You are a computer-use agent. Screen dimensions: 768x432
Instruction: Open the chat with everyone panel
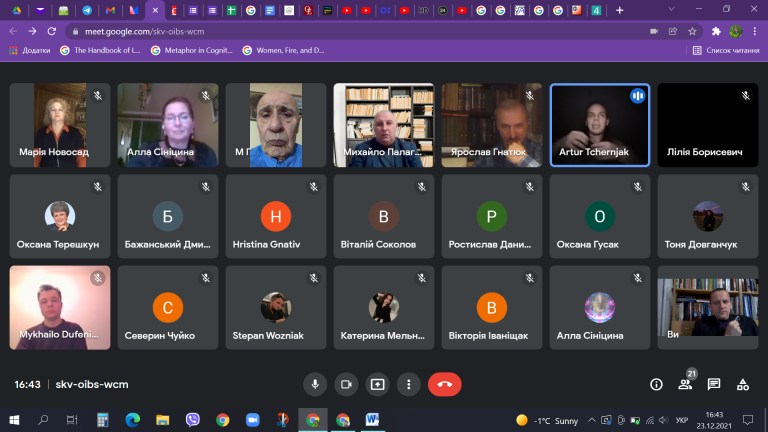click(714, 384)
